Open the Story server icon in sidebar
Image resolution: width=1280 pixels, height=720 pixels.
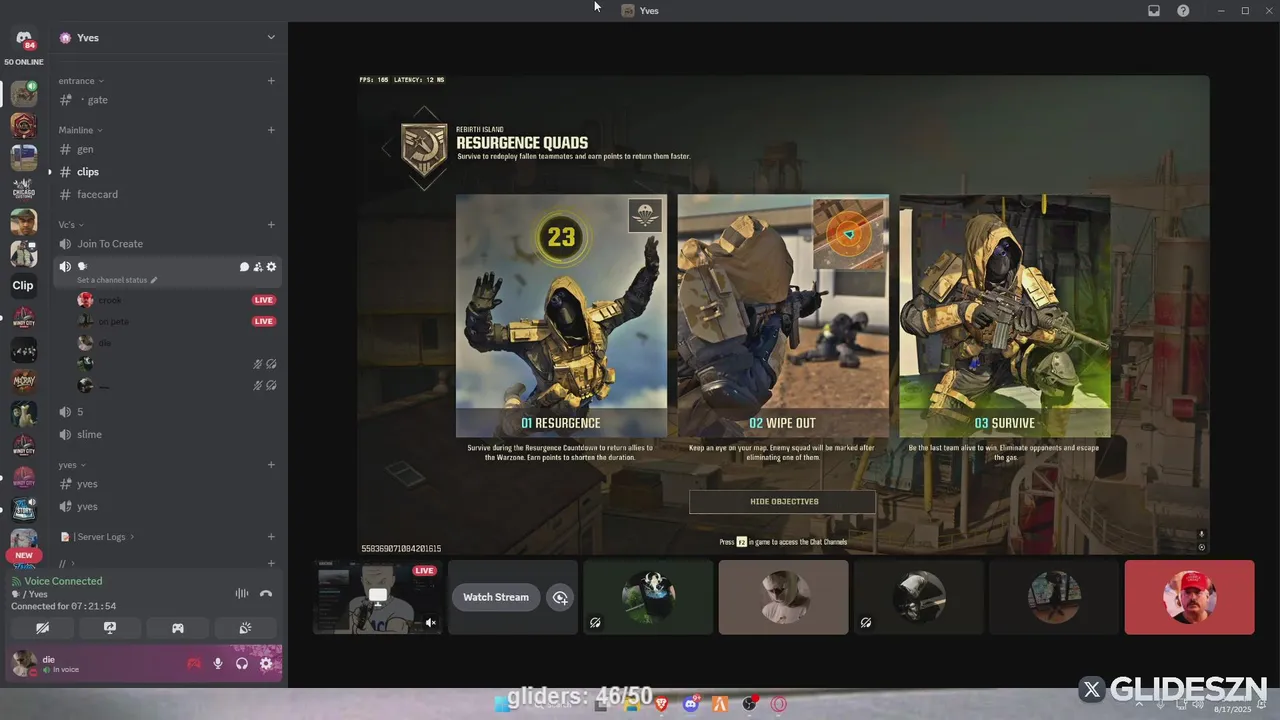[24, 508]
